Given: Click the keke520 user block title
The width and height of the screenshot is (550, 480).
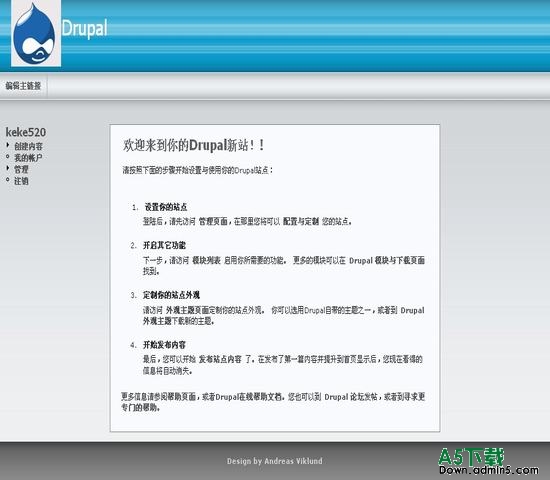Looking at the screenshot, I should tap(26, 132).
